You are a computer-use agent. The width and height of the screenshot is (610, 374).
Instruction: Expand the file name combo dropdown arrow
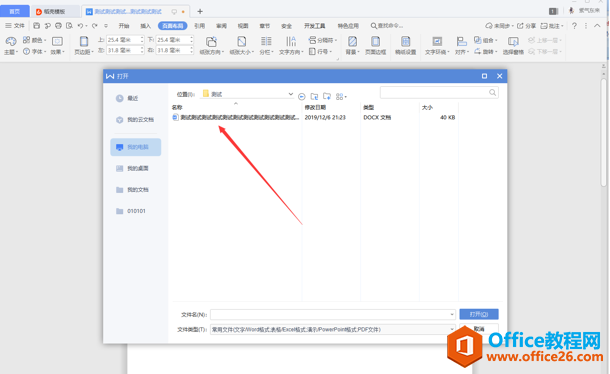(x=452, y=314)
